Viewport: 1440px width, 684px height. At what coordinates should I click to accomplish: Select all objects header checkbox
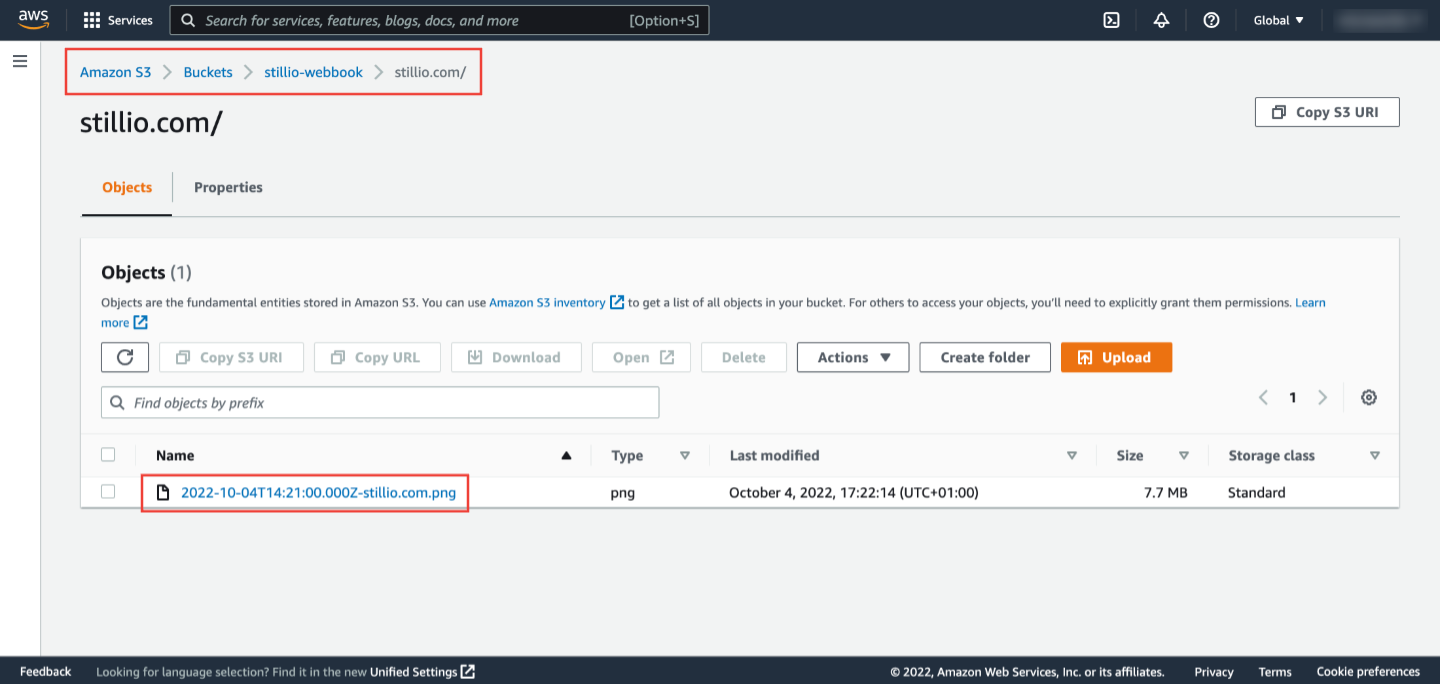click(x=108, y=454)
